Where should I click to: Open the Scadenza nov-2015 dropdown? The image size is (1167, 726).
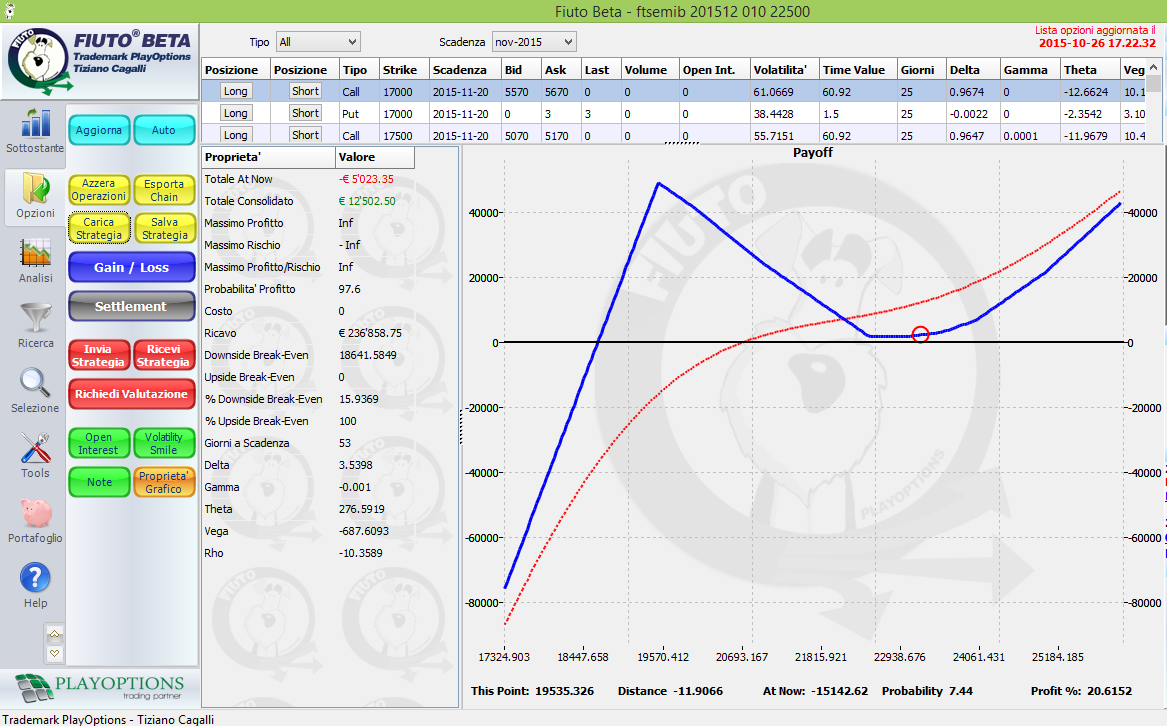coord(534,42)
